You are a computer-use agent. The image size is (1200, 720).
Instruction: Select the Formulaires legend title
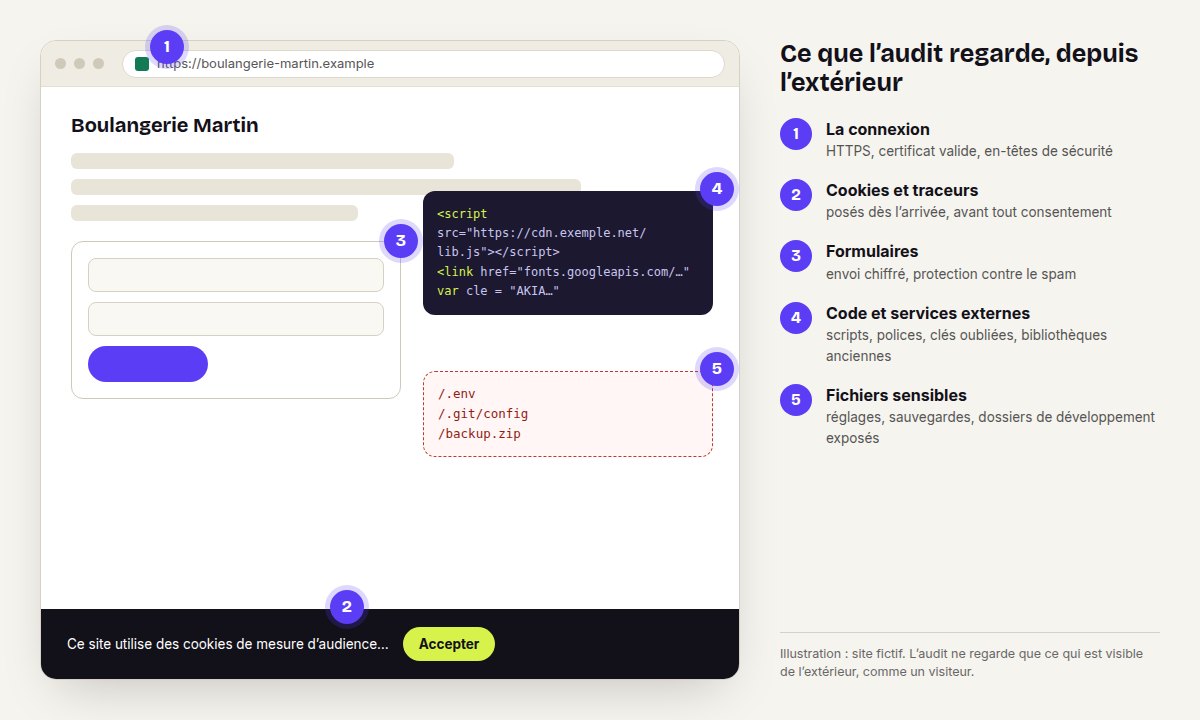tap(872, 251)
